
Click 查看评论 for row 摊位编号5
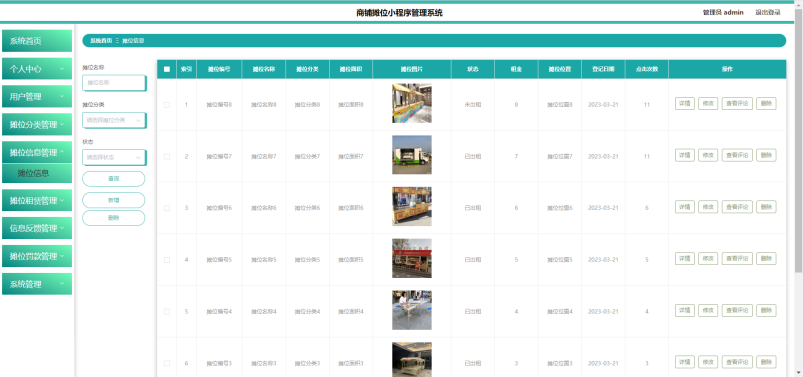click(x=737, y=259)
